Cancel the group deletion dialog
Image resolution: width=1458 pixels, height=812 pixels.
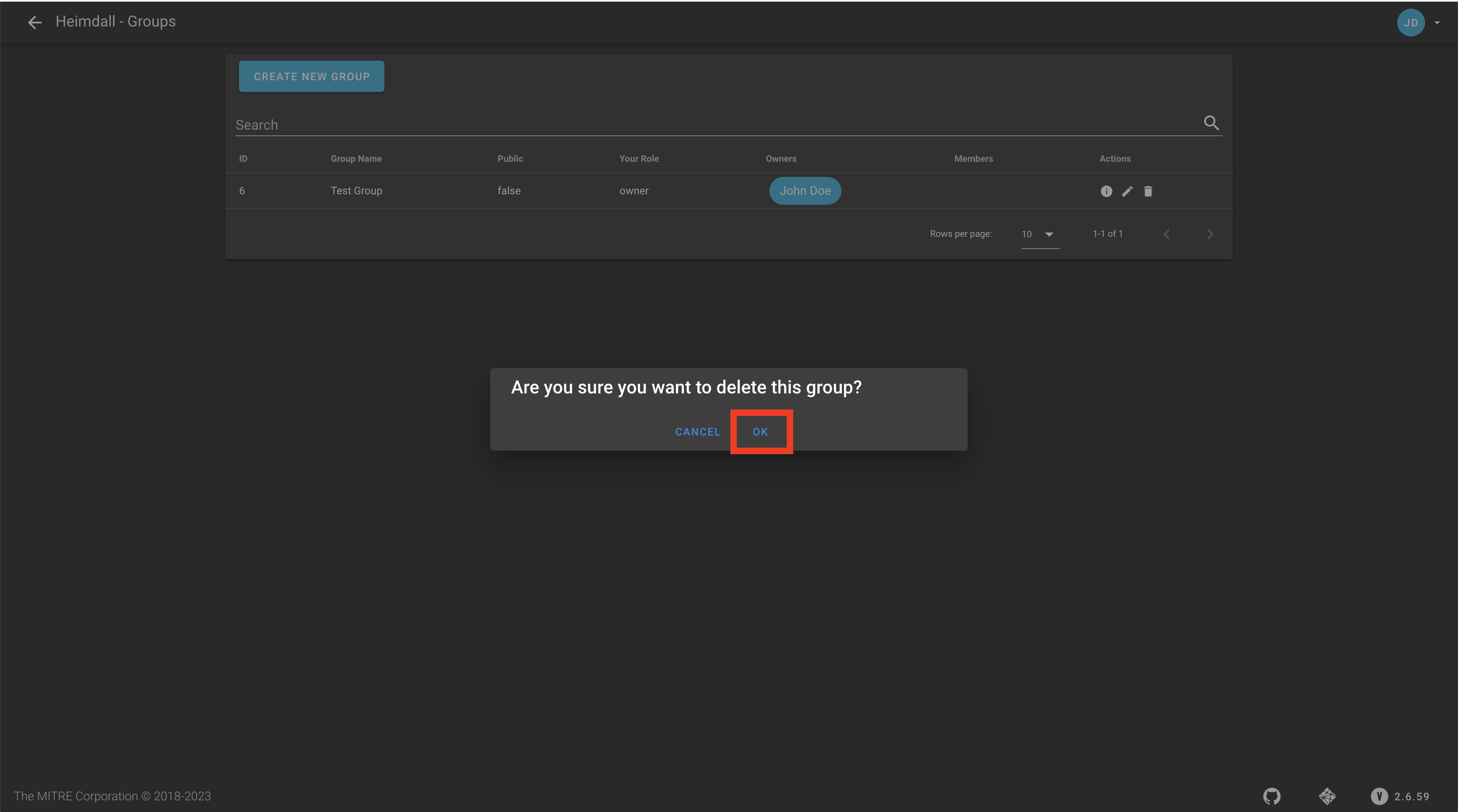[697, 431]
